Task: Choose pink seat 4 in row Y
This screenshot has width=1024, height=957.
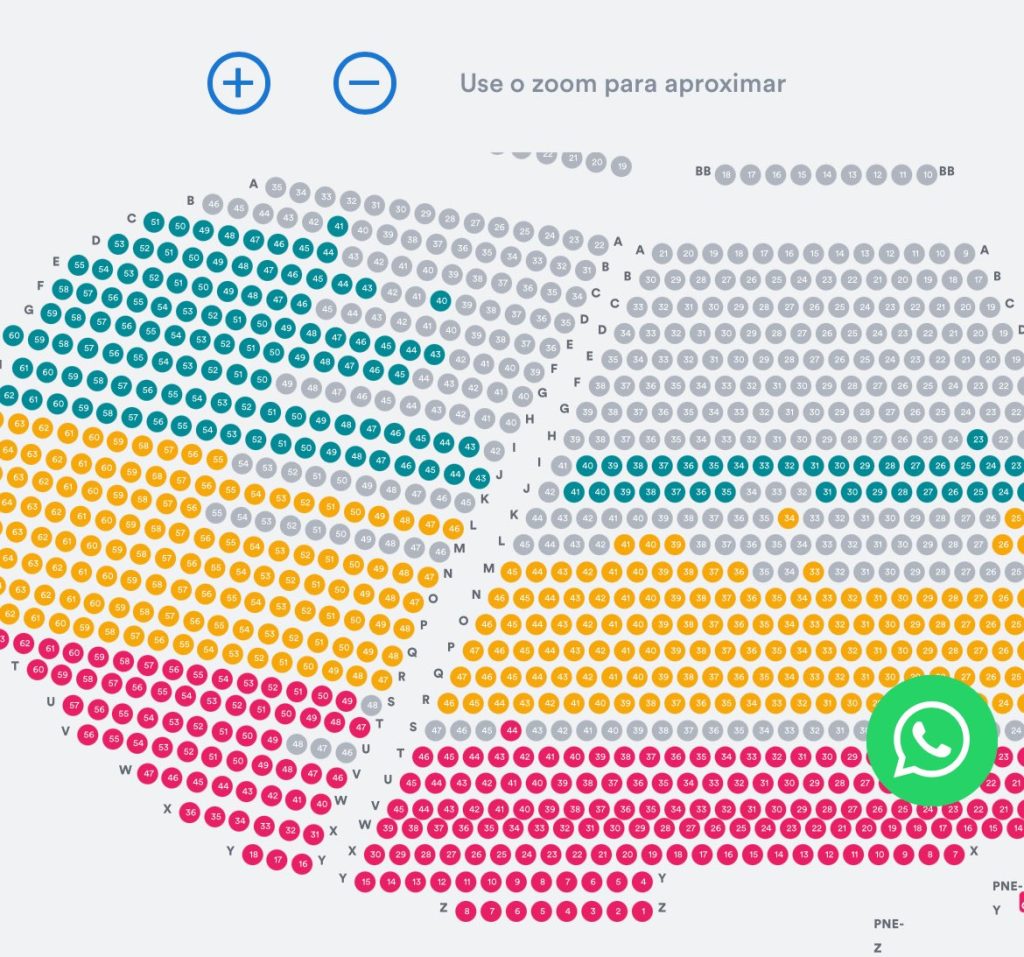Action: [643, 882]
